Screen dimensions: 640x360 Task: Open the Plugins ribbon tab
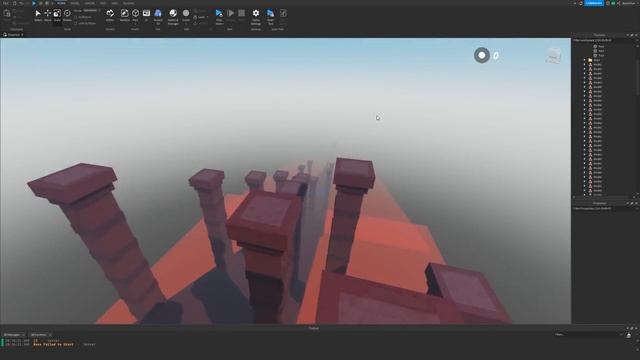(128, 3)
